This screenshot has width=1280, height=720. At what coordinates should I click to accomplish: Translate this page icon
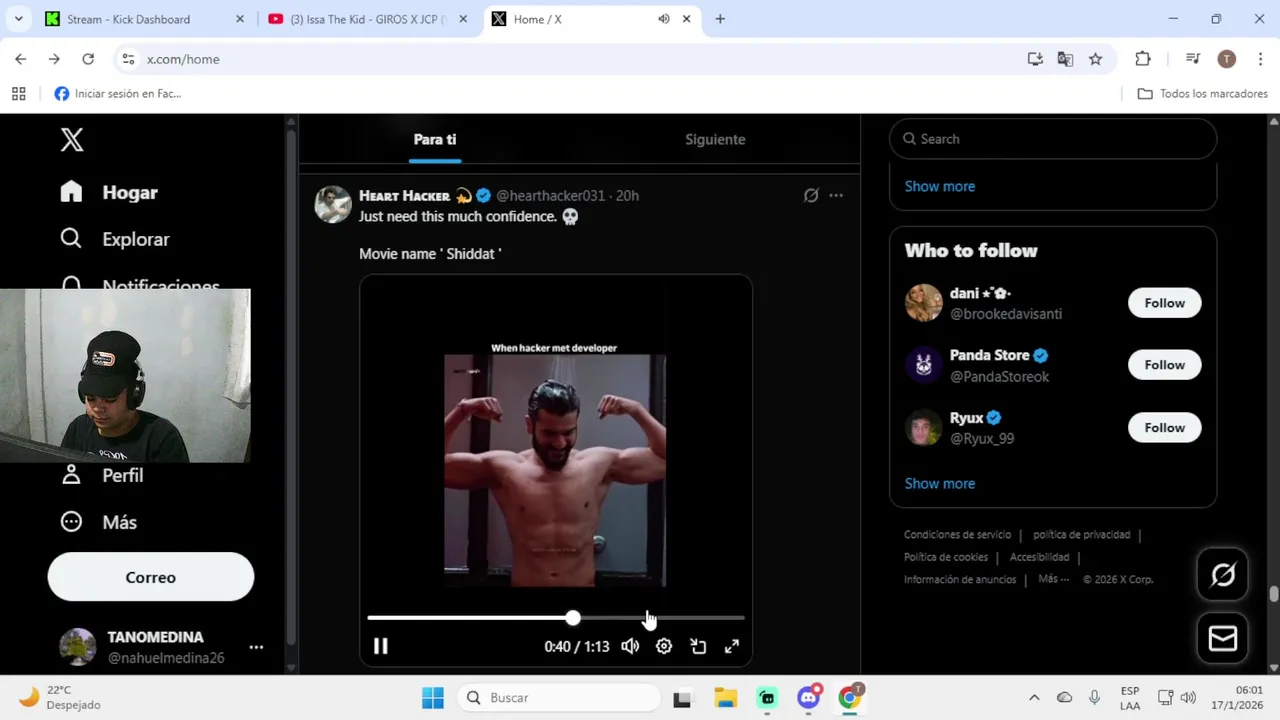1065,59
